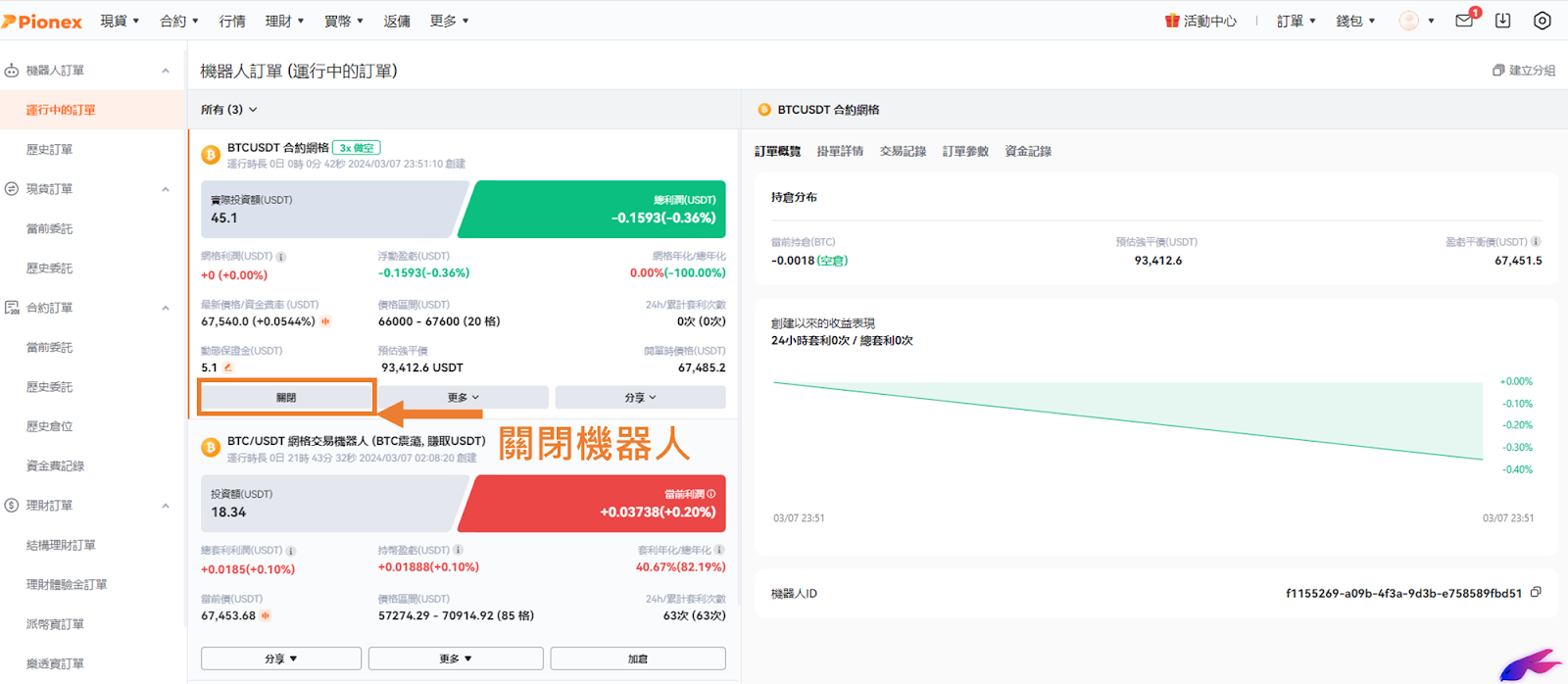Click the 加倉 button
The width and height of the screenshot is (1568, 684).
(x=638, y=659)
